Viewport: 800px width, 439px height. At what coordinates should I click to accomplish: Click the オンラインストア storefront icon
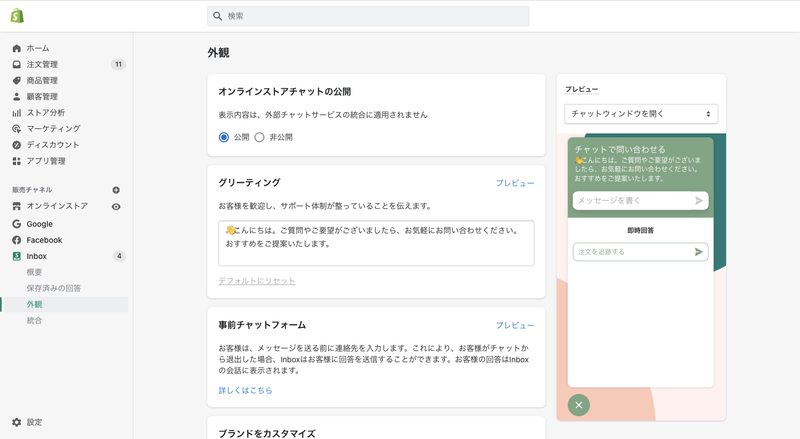[x=17, y=206]
